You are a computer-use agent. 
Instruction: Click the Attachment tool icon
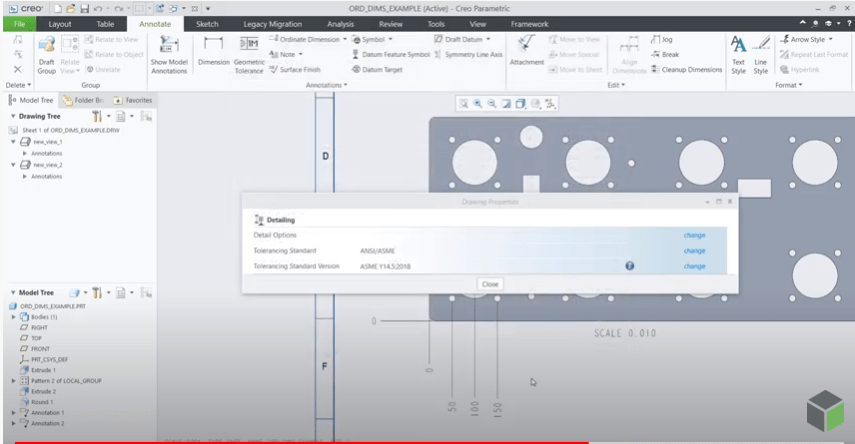[x=526, y=47]
